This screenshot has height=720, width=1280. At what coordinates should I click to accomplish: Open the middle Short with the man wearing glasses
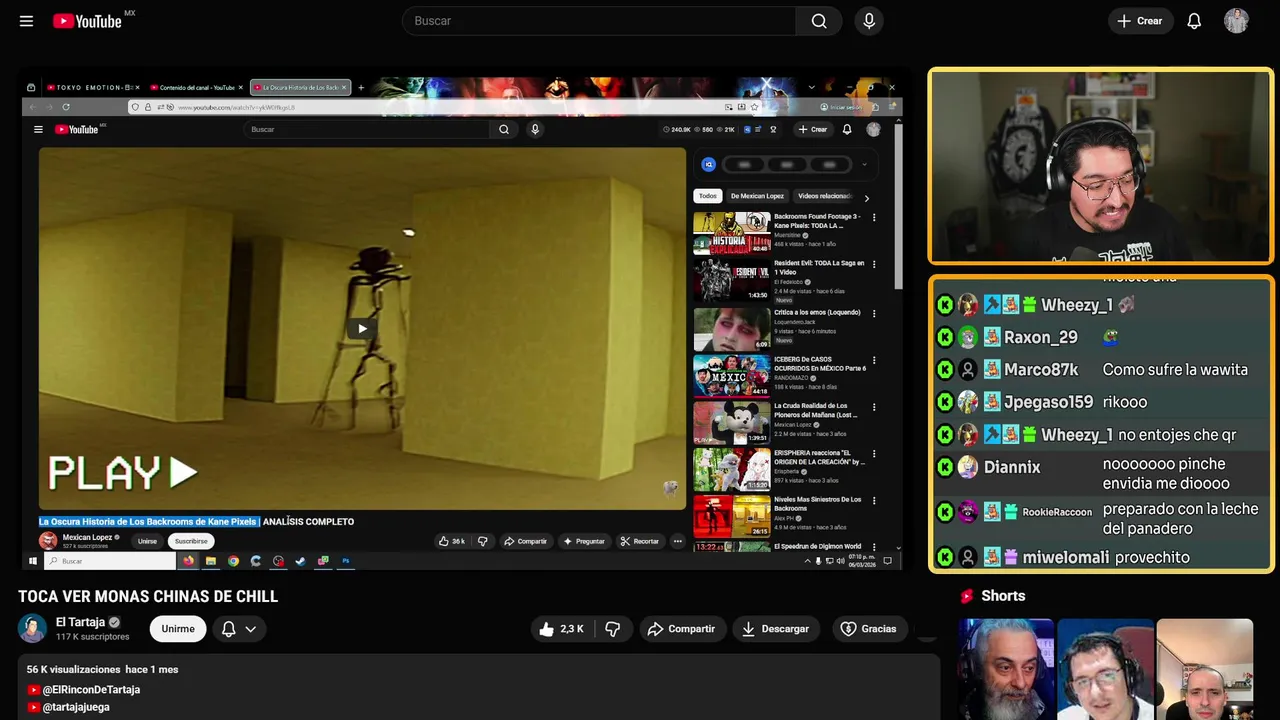(x=1105, y=669)
